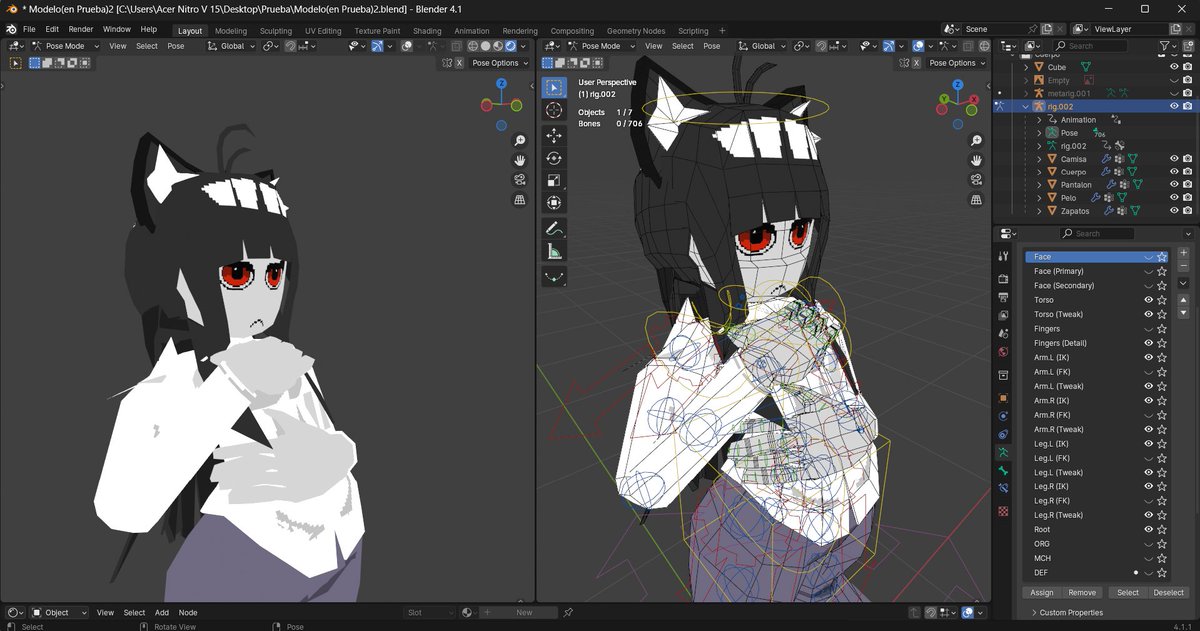The width and height of the screenshot is (1200, 631).
Task: Switch to the Shading workspace tab
Action: pos(427,31)
